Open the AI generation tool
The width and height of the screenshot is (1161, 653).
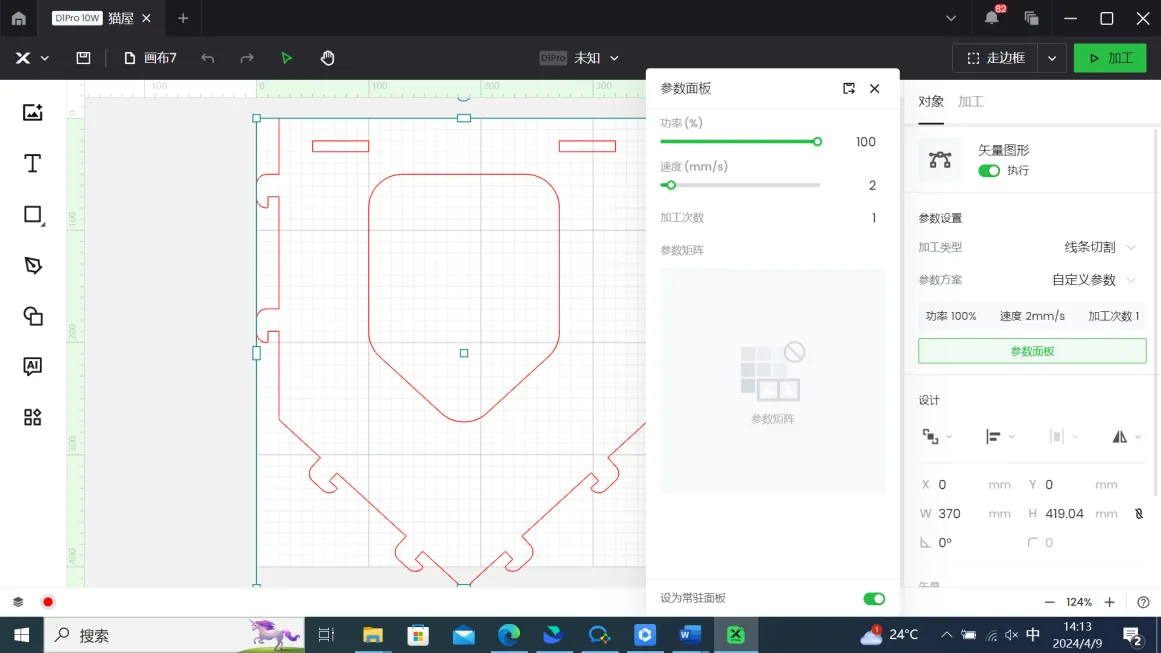tap(33, 366)
